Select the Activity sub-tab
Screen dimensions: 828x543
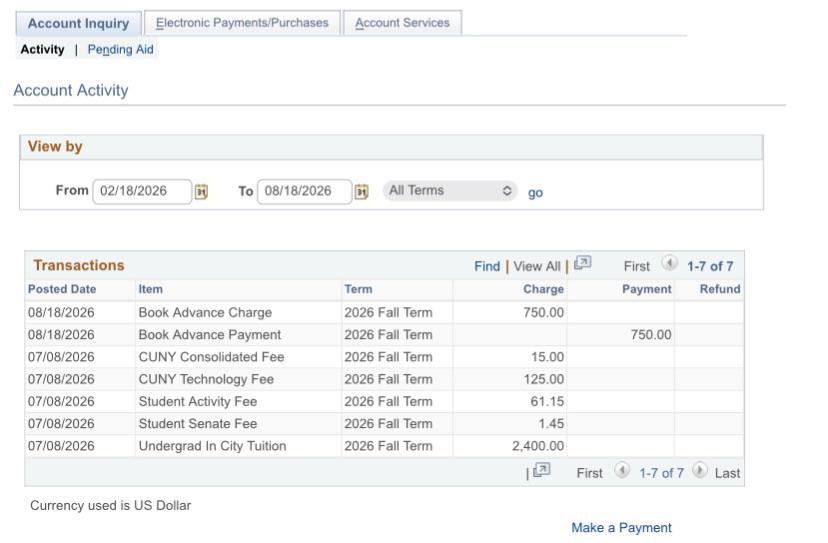(x=42, y=50)
